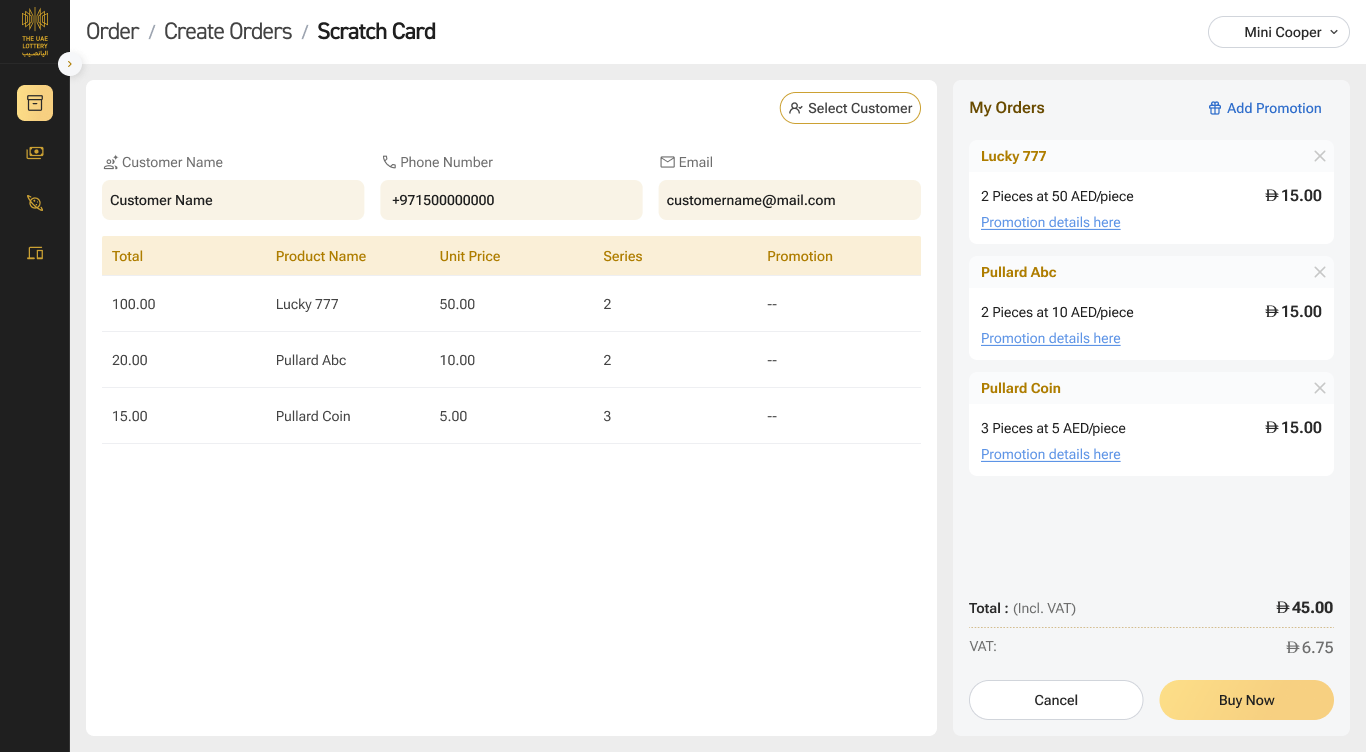Select the Pullard Coin table row name
Screen dimensions: 1366x752
click(313, 416)
